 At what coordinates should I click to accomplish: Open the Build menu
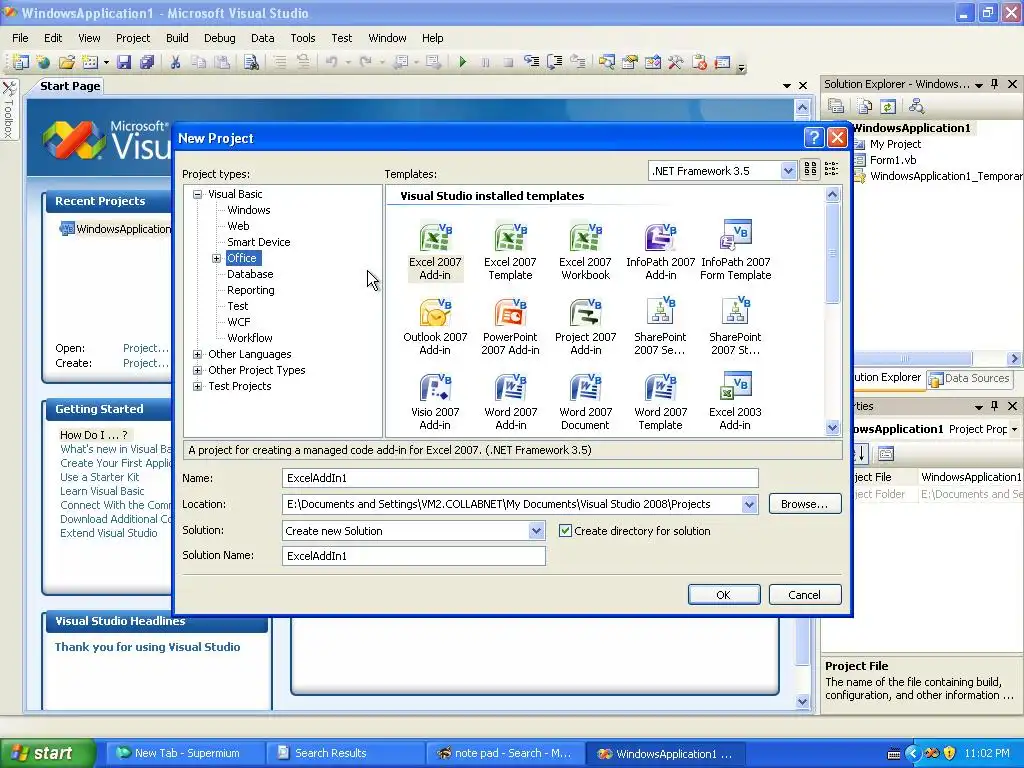point(177,38)
